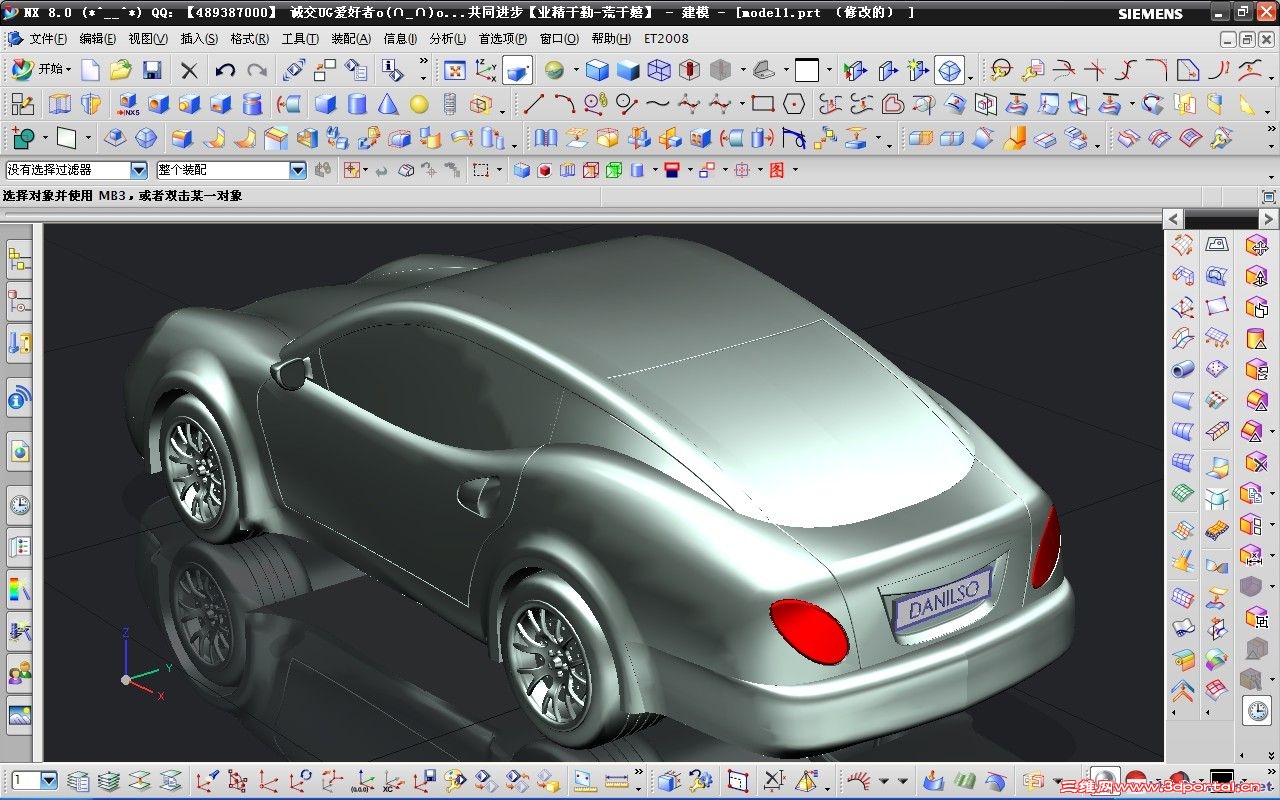Viewport: 1280px width, 800px height.
Task: Click the Undo arrow icon
Action: coord(225,70)
